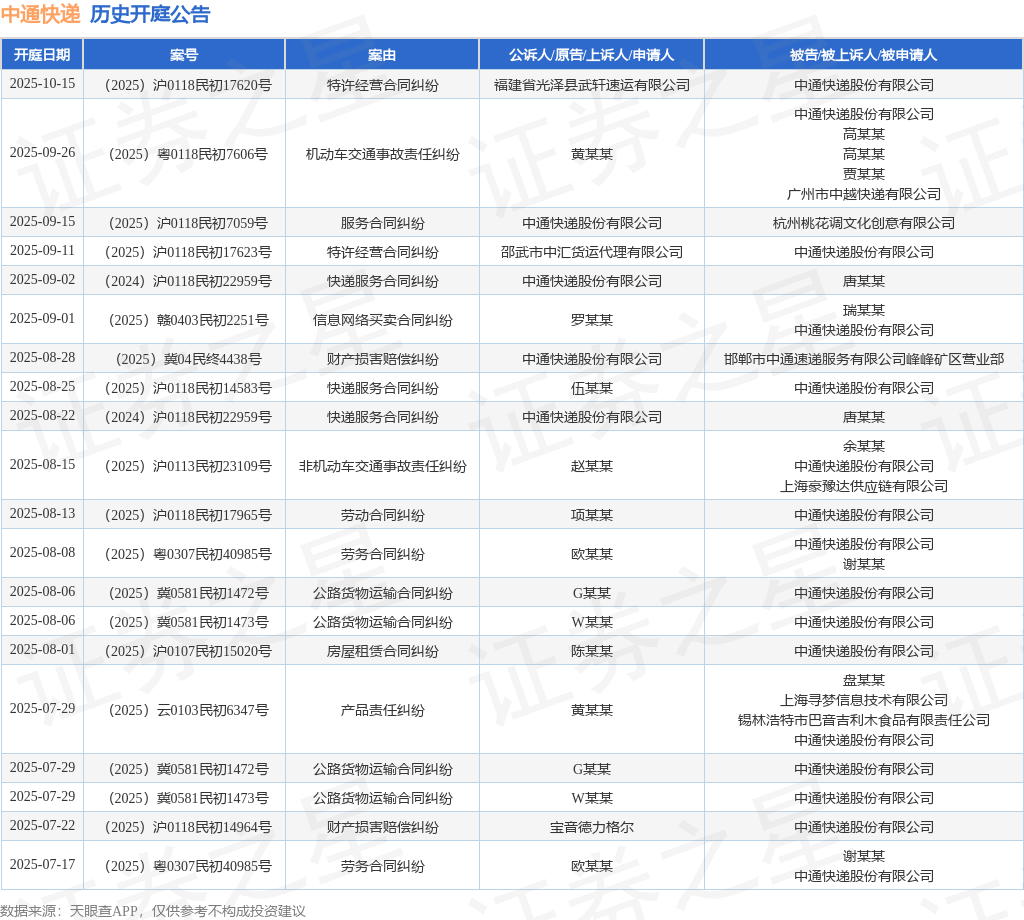Click the 被告/被上诉人/被申请人 column header
1024x920 pixels.
coord(863,55)
